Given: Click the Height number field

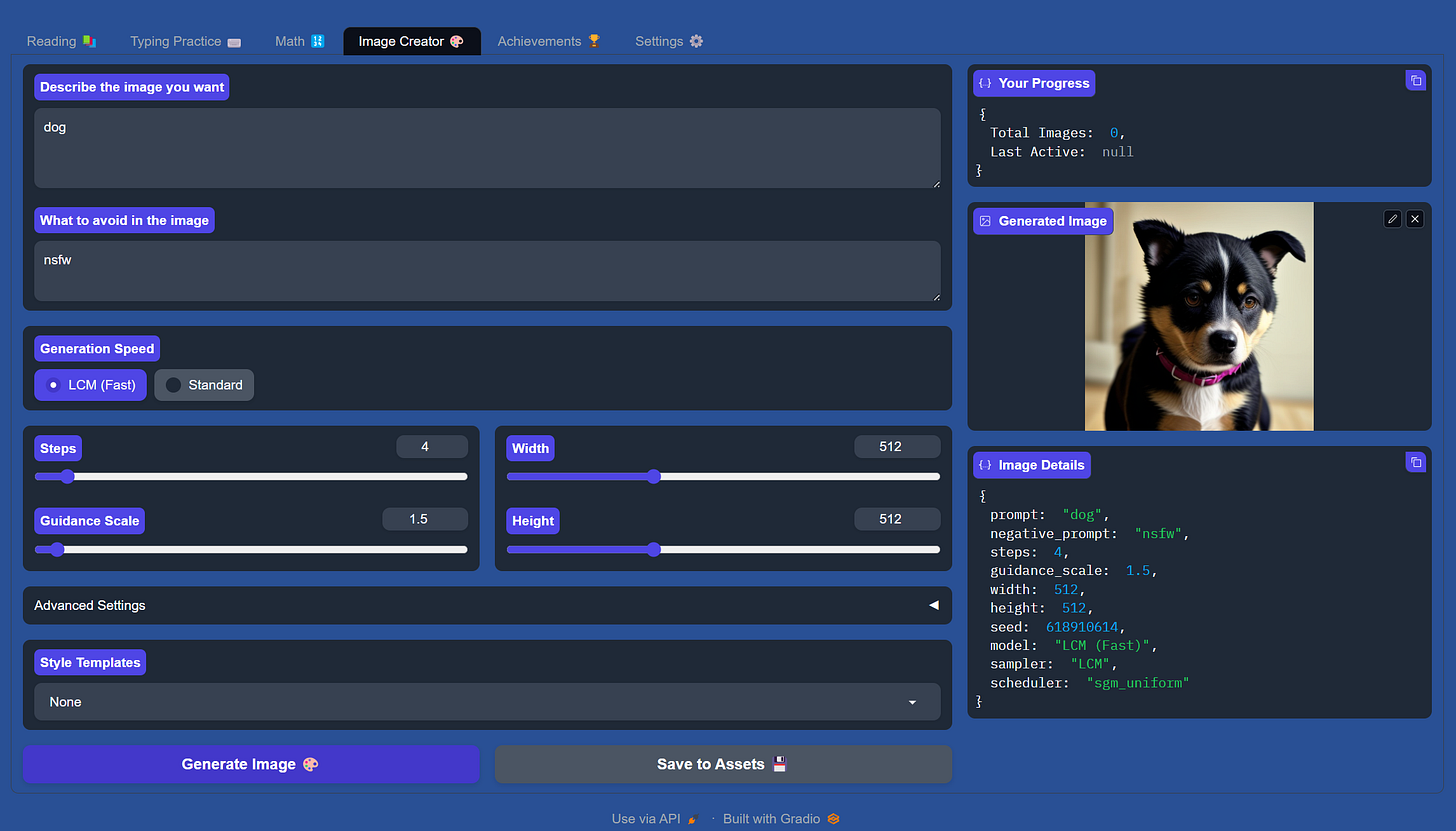Looking at the screenshot, I should tap(897, 519).
